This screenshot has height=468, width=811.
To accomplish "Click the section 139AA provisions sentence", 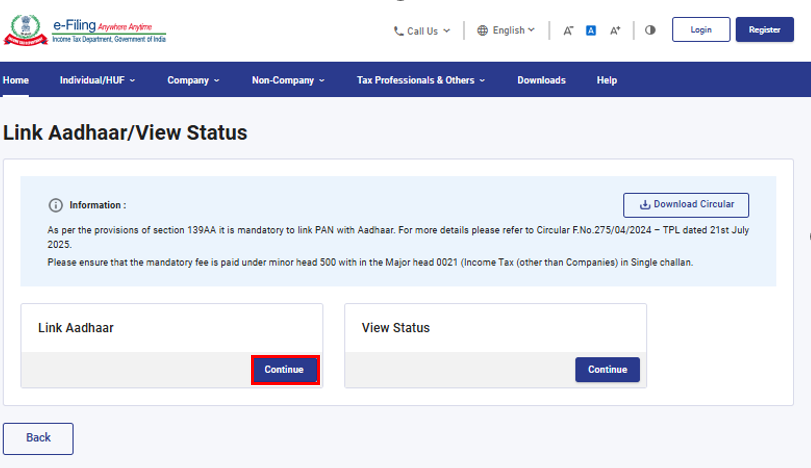I will pos(398,237).
